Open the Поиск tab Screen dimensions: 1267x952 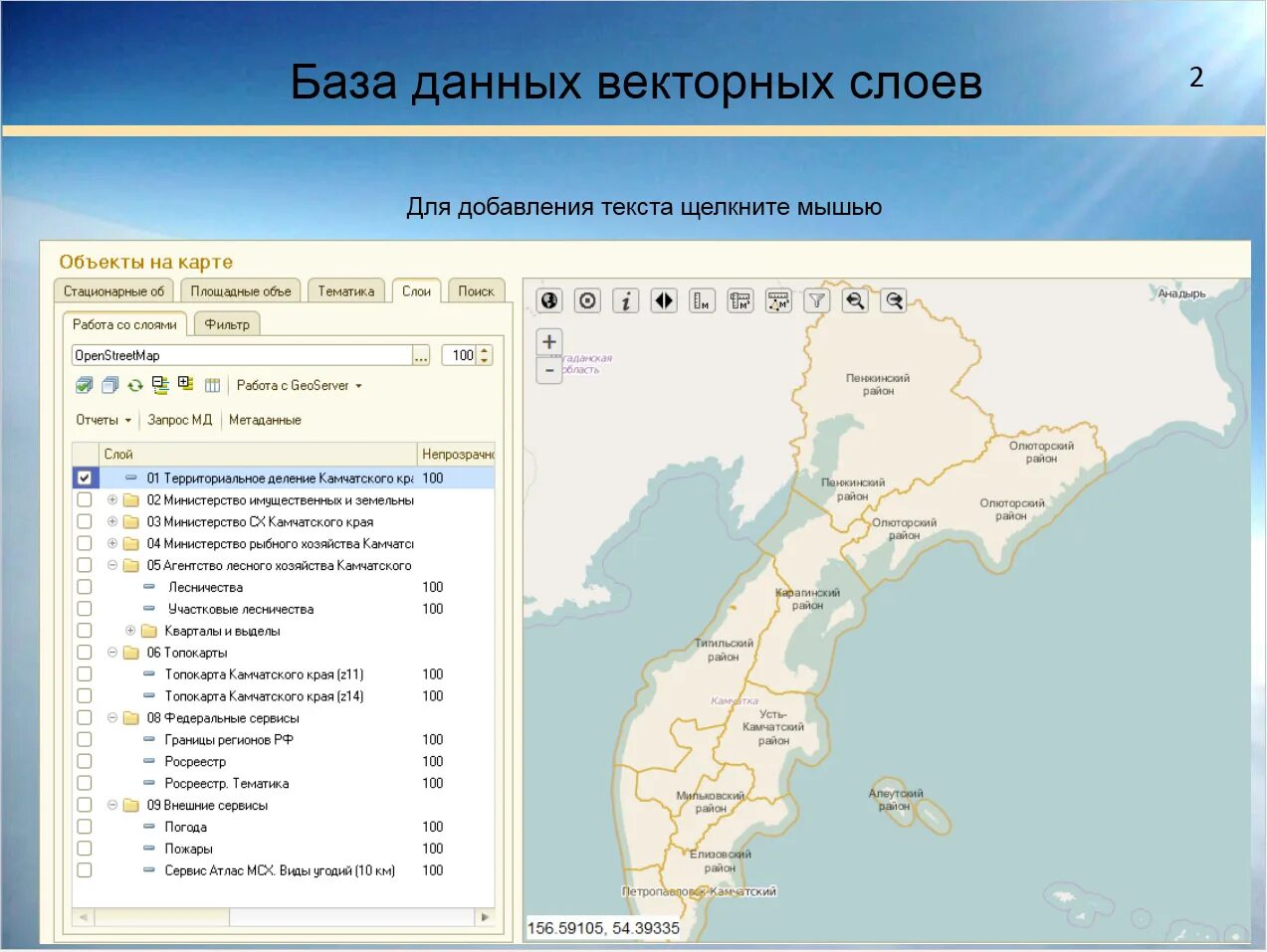[476, 291]
